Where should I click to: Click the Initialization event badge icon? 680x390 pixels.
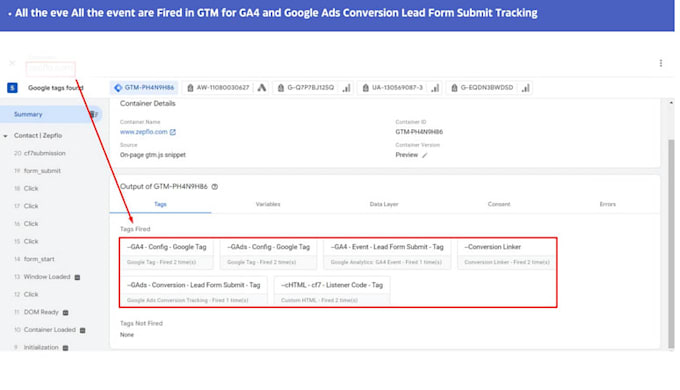65,348
